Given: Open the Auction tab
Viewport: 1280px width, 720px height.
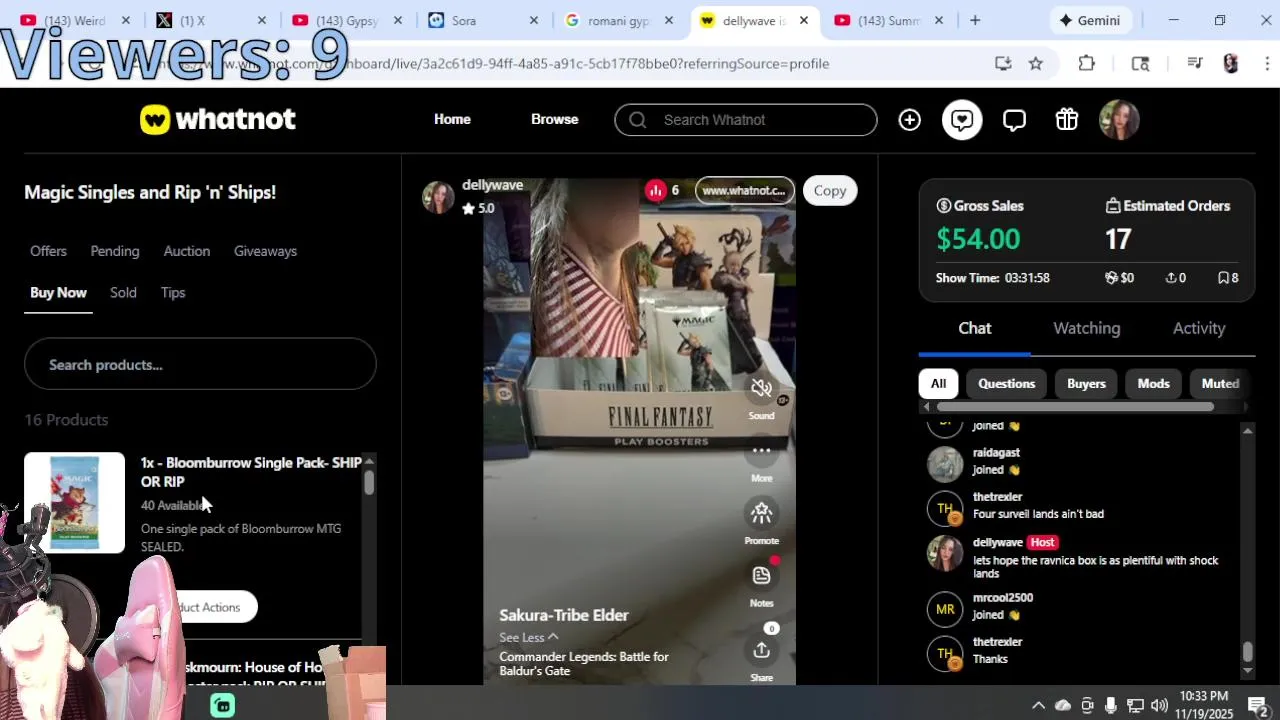Looking at the screenshot, I should pos(187,251).
